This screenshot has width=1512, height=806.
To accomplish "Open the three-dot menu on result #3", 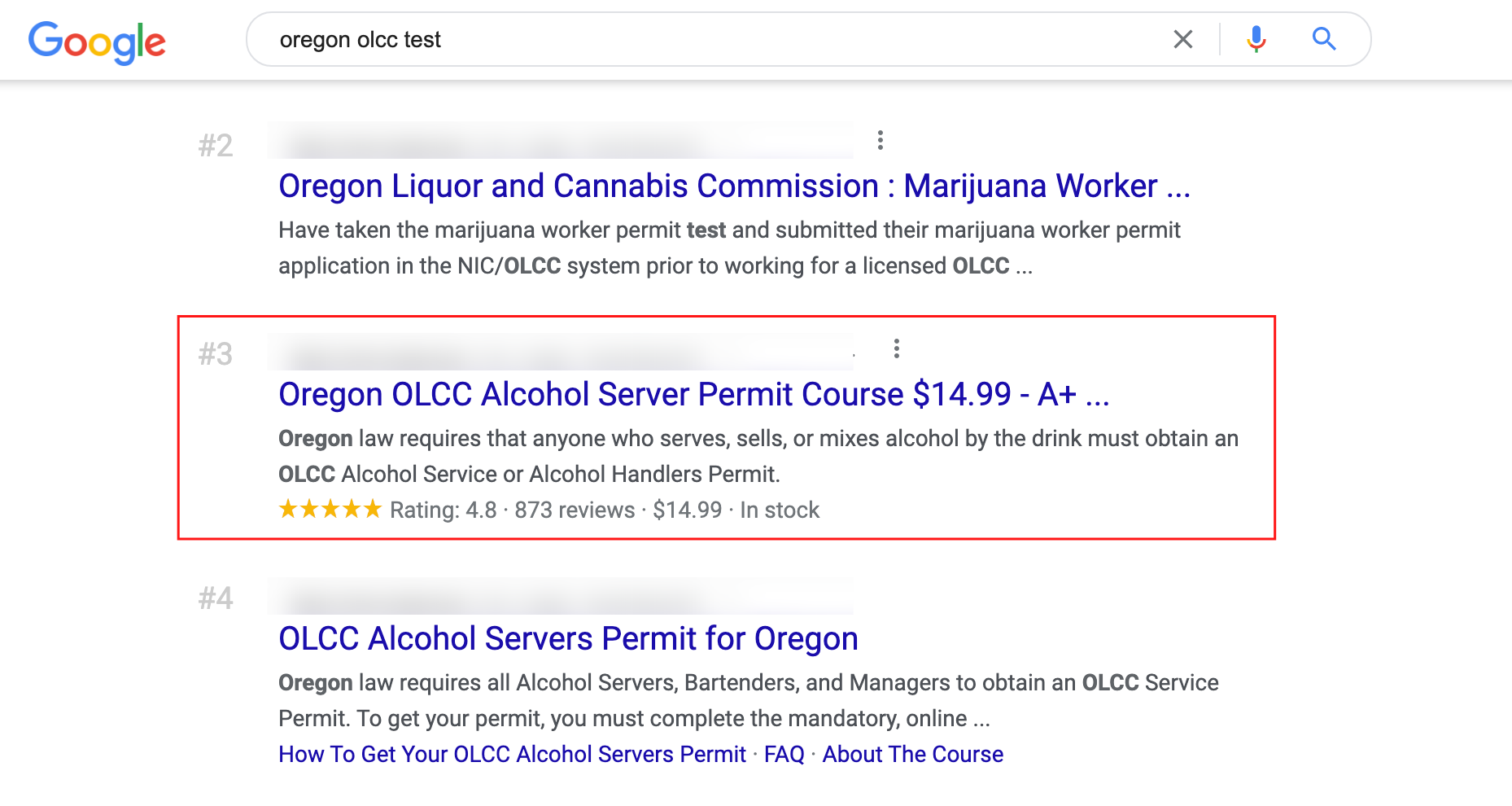I will (896, 349).
